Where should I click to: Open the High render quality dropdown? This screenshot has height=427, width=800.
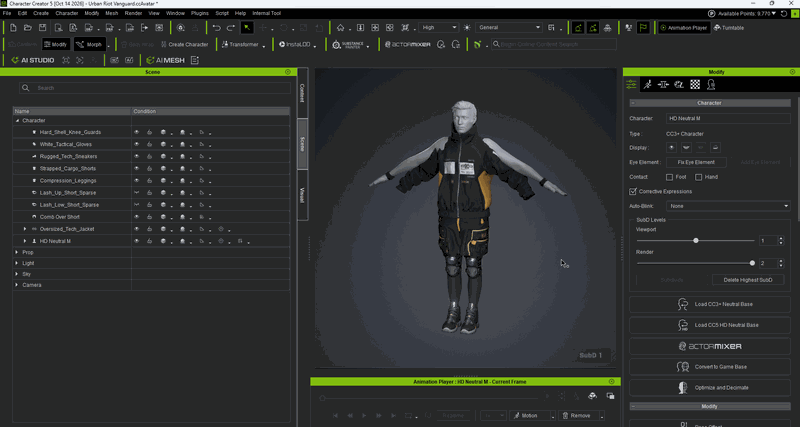coord(438,28)
